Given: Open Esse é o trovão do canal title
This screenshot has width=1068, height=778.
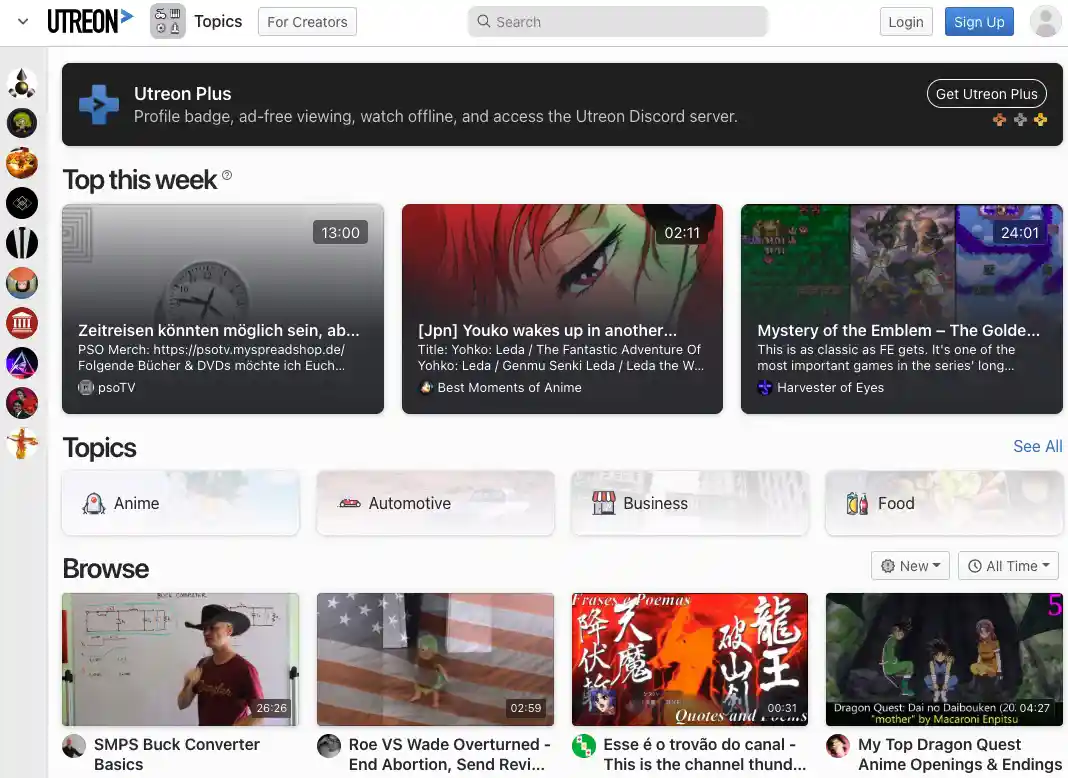Looking at the screenshot, I should (x=705, y=754).
